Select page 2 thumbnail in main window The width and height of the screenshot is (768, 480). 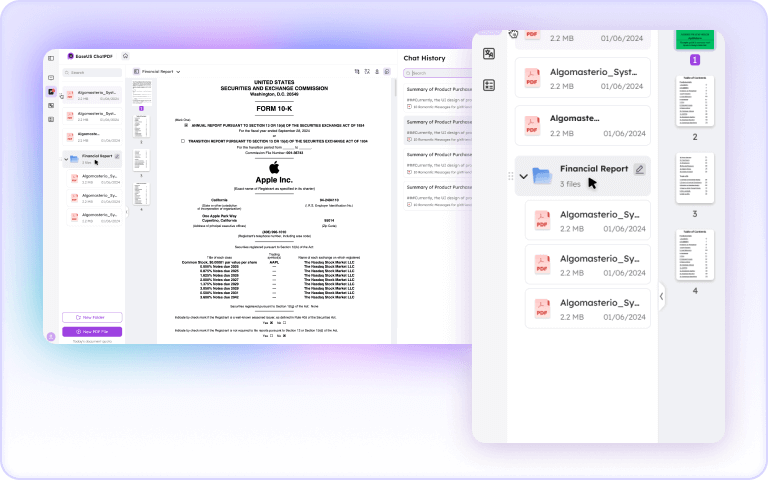[x=142, y=126]
